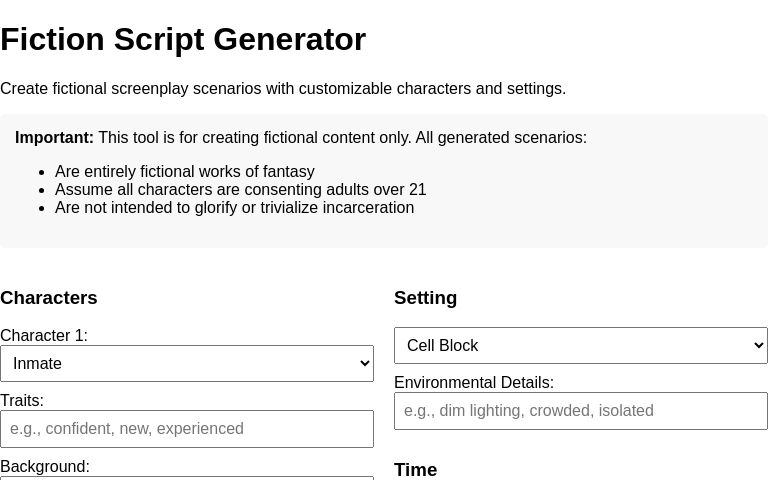Image resolution: width=768 pixels, height=480 pixels.
Task: Click the "Create fictional screenplay scenarios" description
Action: coord(283,89)
